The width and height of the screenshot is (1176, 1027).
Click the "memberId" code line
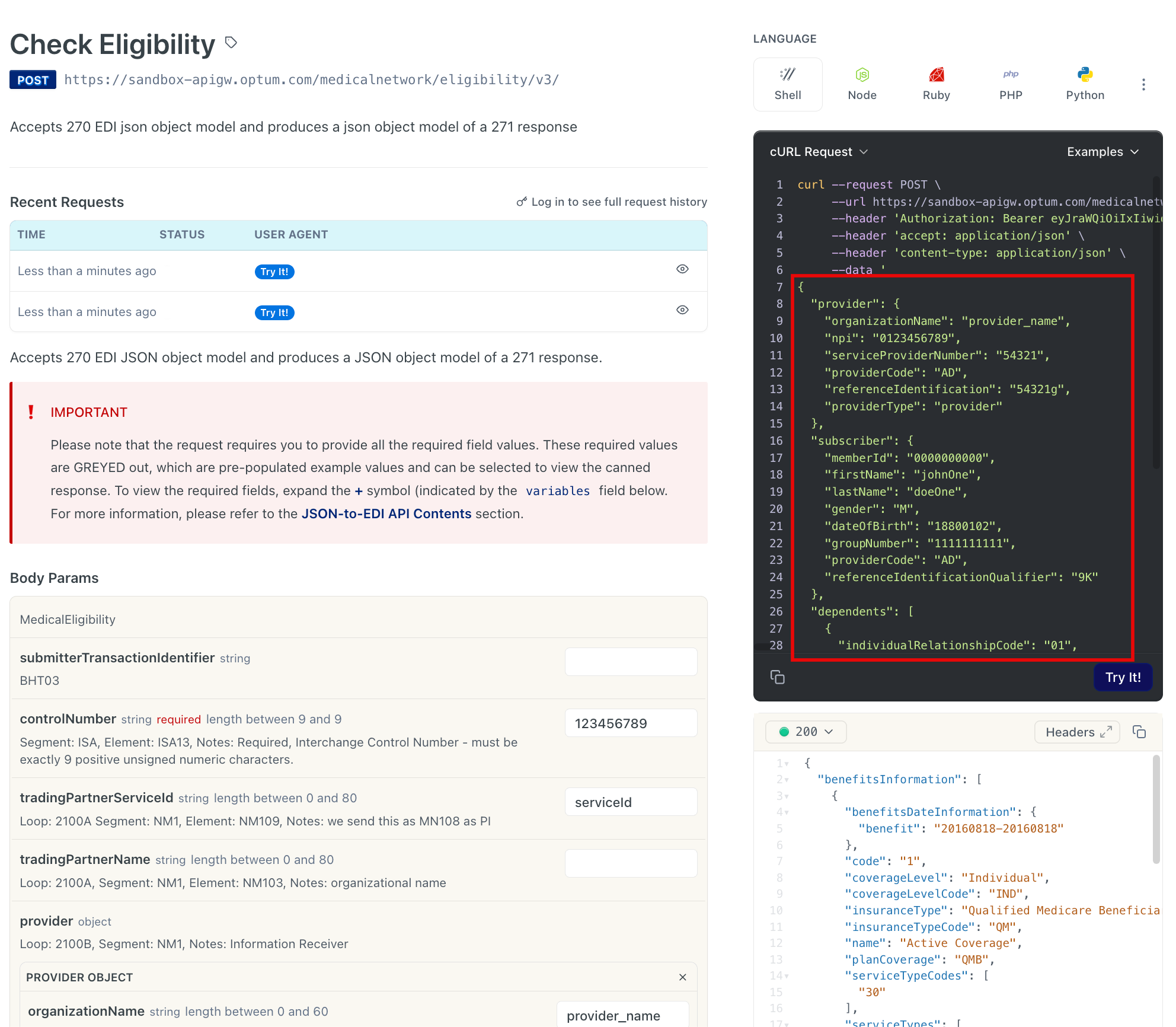[909, 458]
